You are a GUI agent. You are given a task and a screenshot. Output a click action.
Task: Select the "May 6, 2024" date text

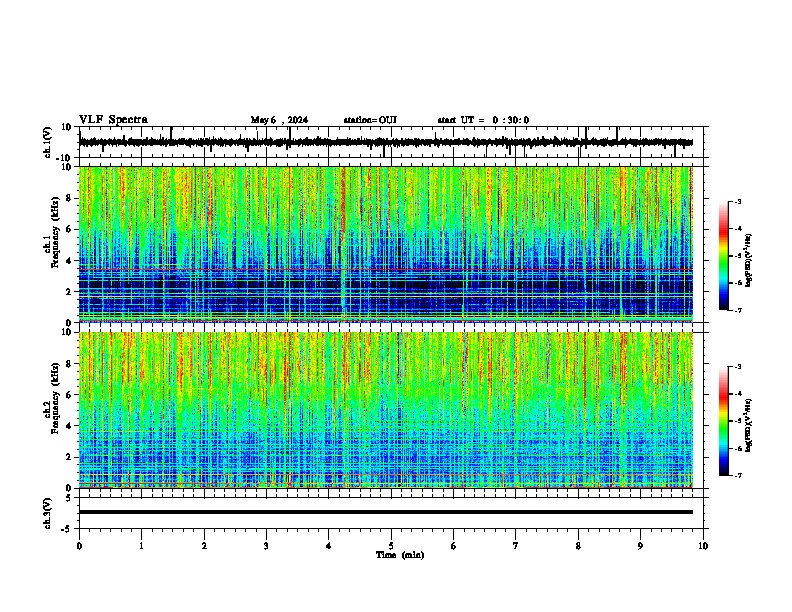(x=279, y=120)
